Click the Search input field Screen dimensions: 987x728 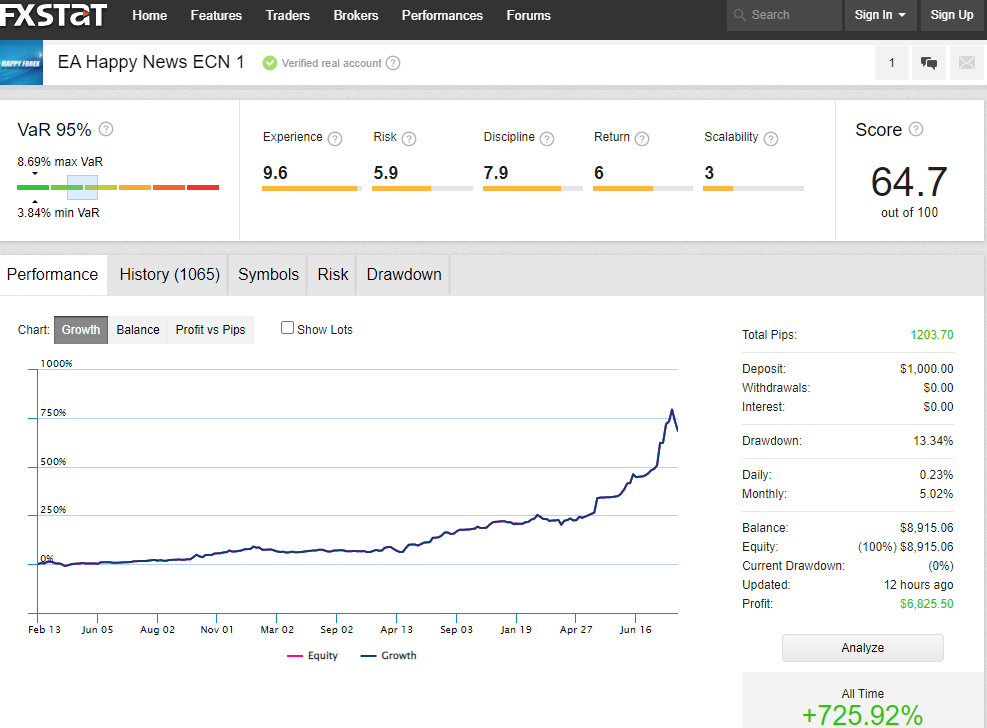point(784,15)
